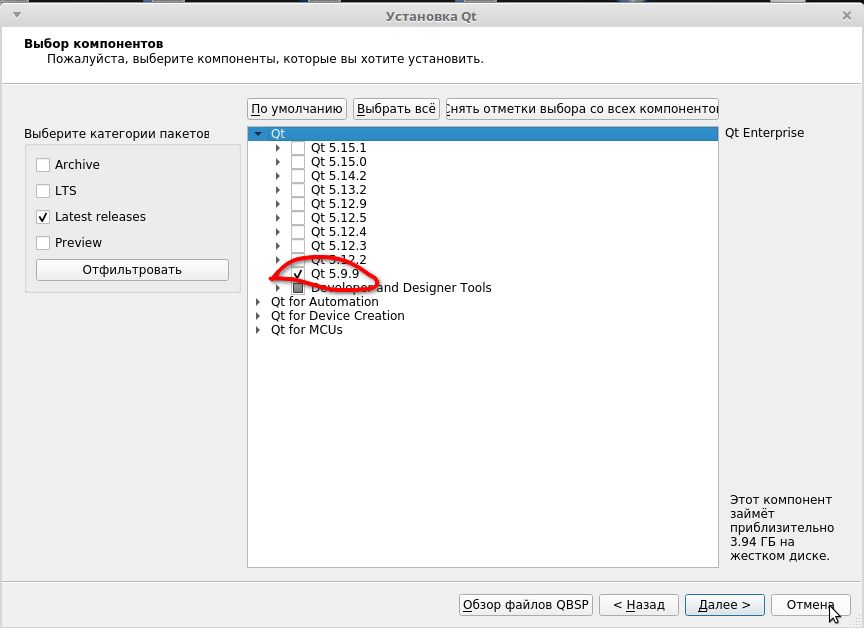
Task: Check the Qt 5.12.9 checkbox
Action: tap(298, 204)
